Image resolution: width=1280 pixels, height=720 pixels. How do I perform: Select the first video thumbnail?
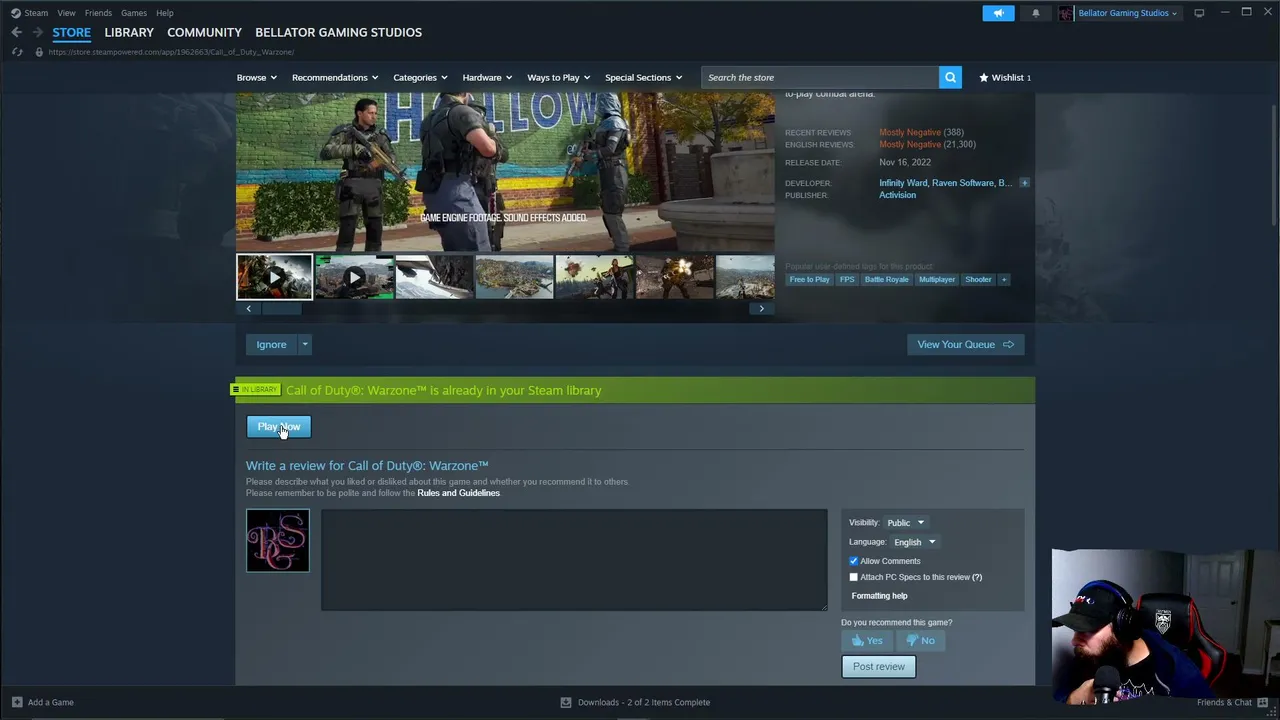pyautogui.click(x=274, y=277)
